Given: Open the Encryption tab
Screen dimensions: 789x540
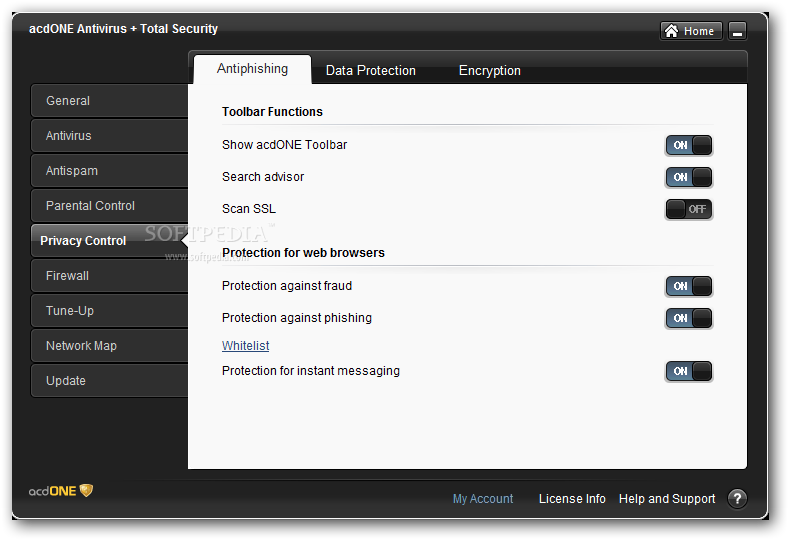Looking at the screenshot, I should pos(490,70).
